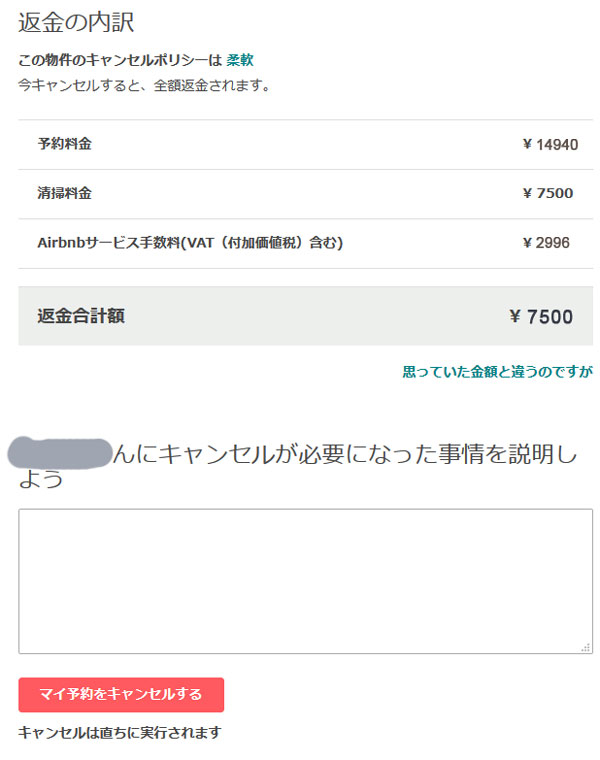Select the 予約料金 row label
The image size is (600, 760).
pyautogui.click(x=64, y=143)
